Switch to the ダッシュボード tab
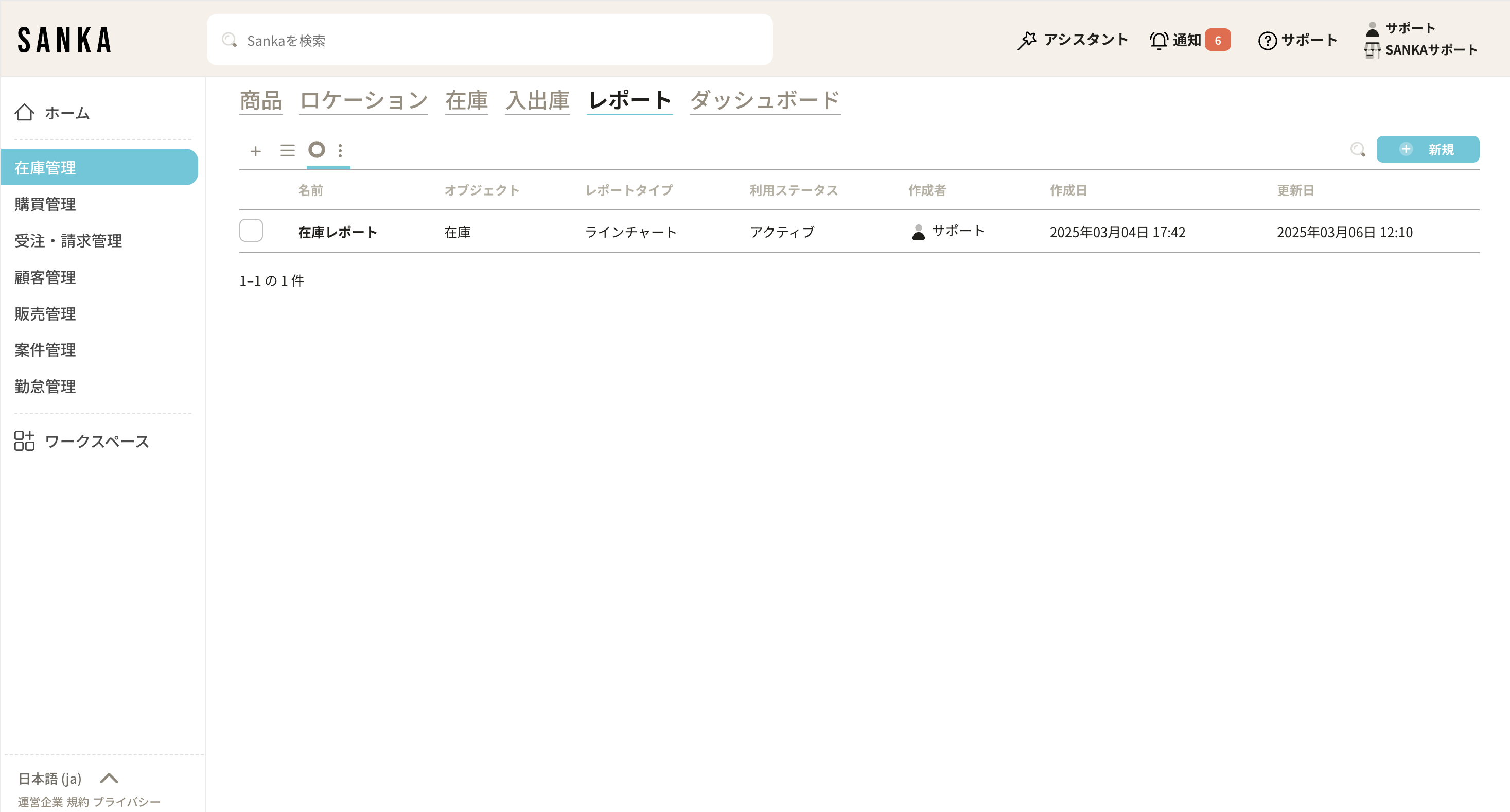The width and height of the screenshot is (1510, 812). pos(764,100)
